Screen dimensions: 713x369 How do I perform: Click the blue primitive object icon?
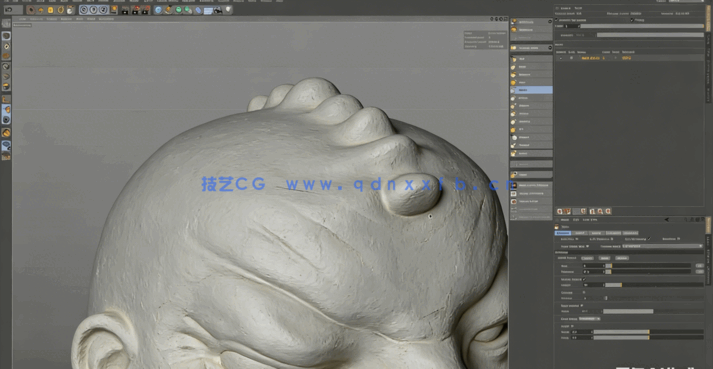[x=158, y=10]
